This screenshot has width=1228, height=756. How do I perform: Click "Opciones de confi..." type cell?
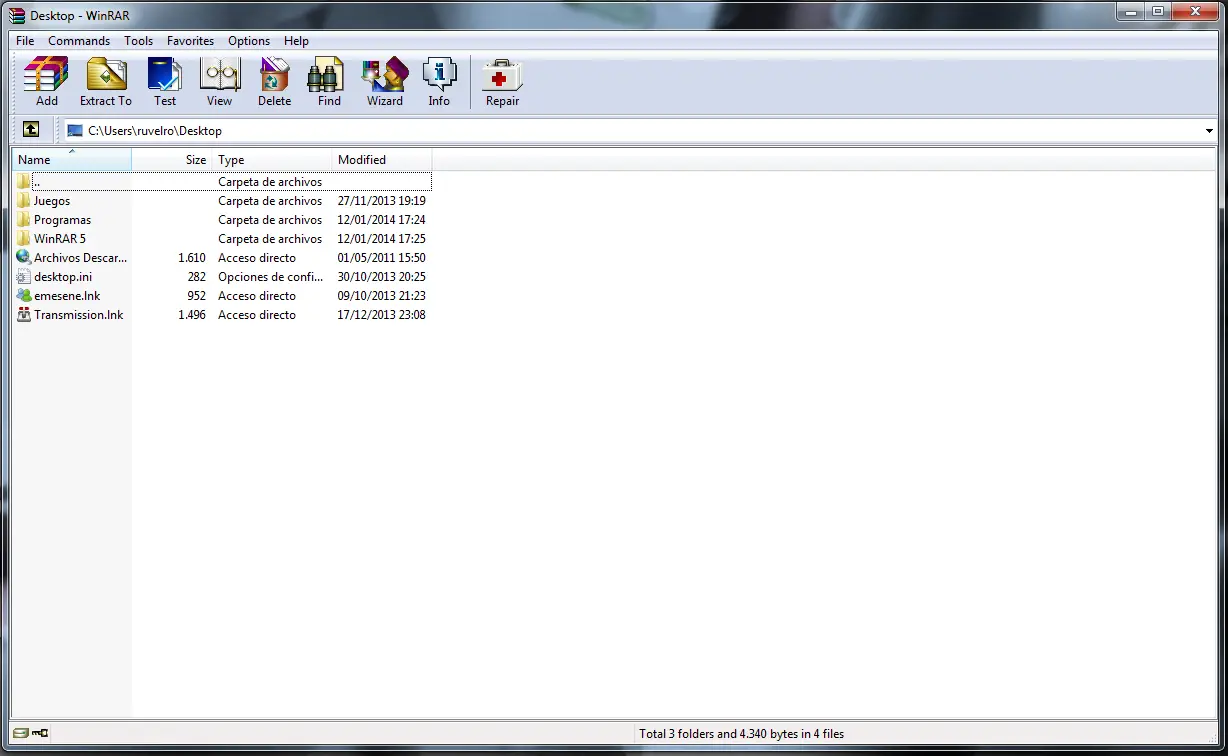click(271, 277)
